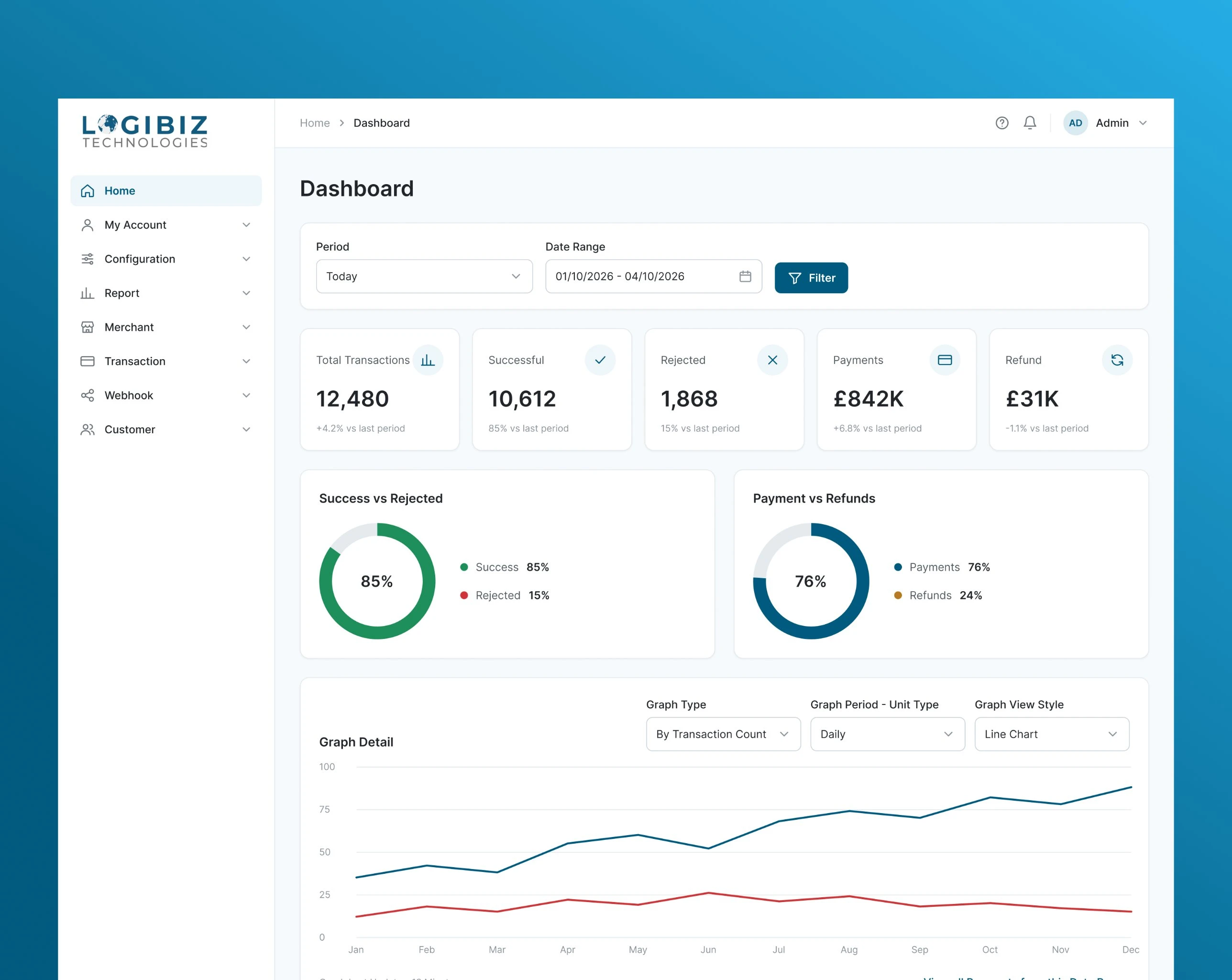Click the Dashboard breadcrumb
This screenshot has width=1232, height=980.
click(382, 123)
